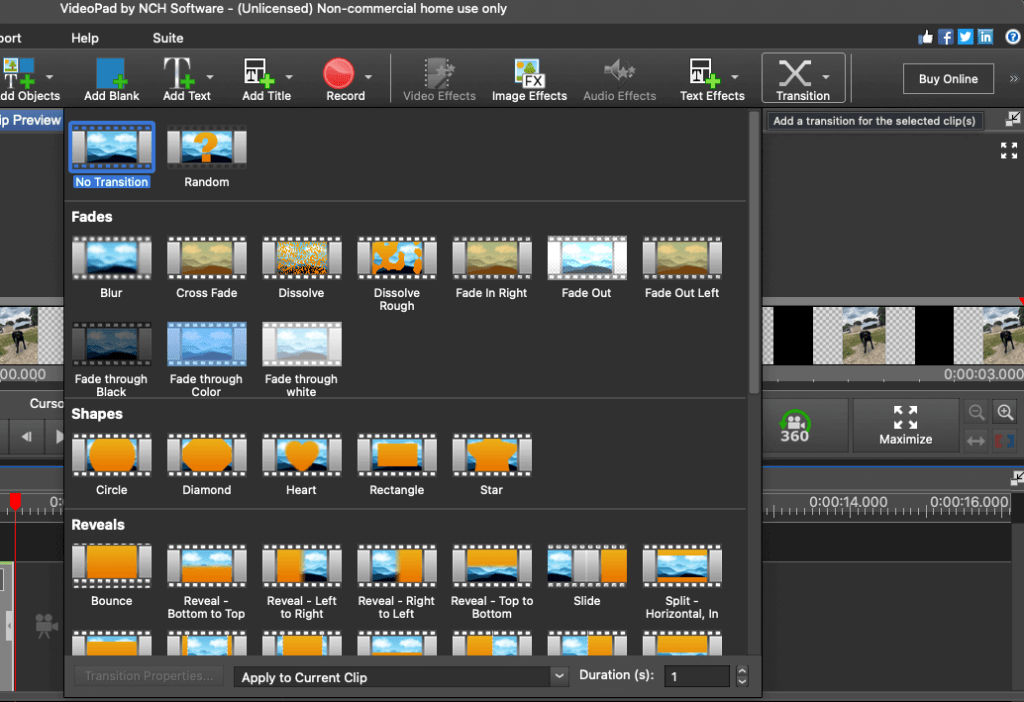Viewport: 1024px width, 702px height.
Task: Open the Apply to Current Clip dropdown
Action: [398, 676]
